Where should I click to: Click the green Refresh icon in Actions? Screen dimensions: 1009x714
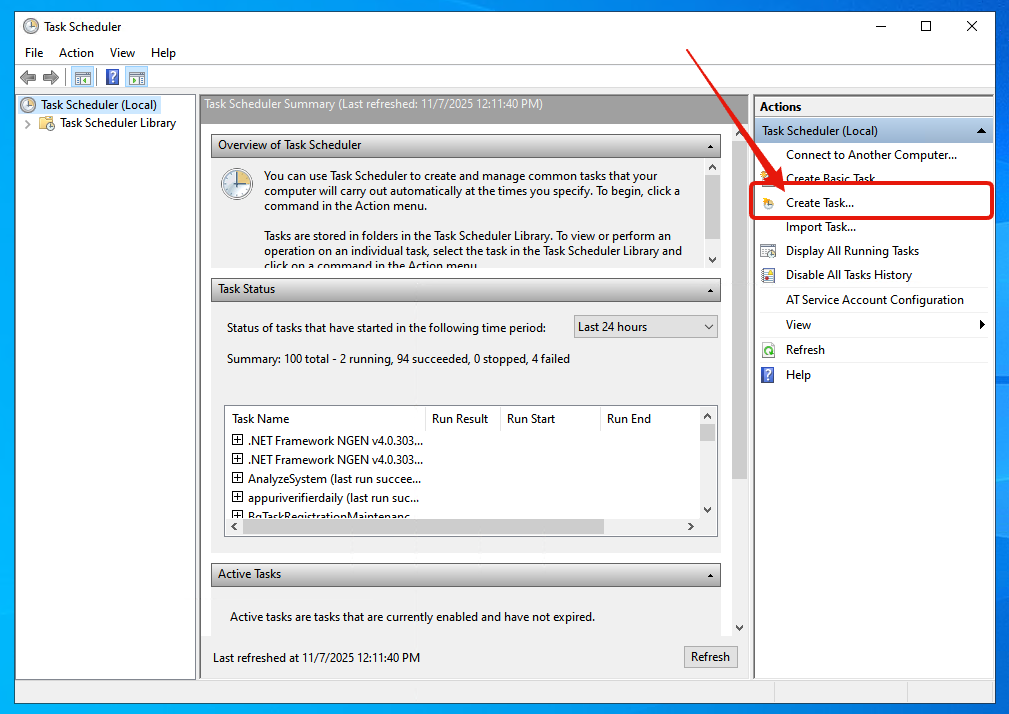[768, 350]
